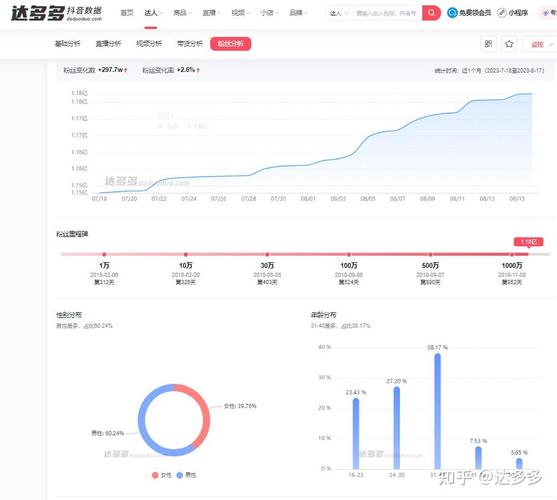Click the blue 男性 legend dot
Viewport: 557px width, 500px height.
tap(180, 475)
